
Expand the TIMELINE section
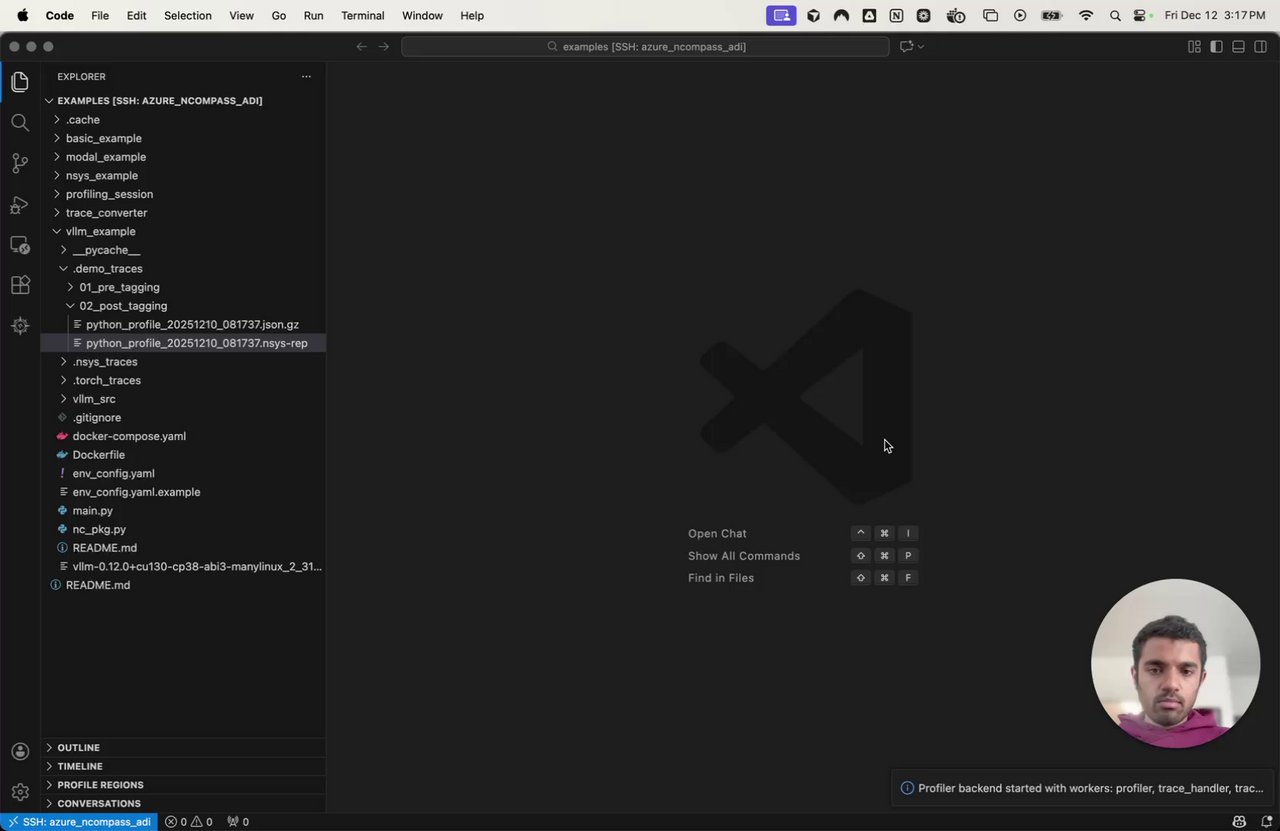(x=183, y=766)
